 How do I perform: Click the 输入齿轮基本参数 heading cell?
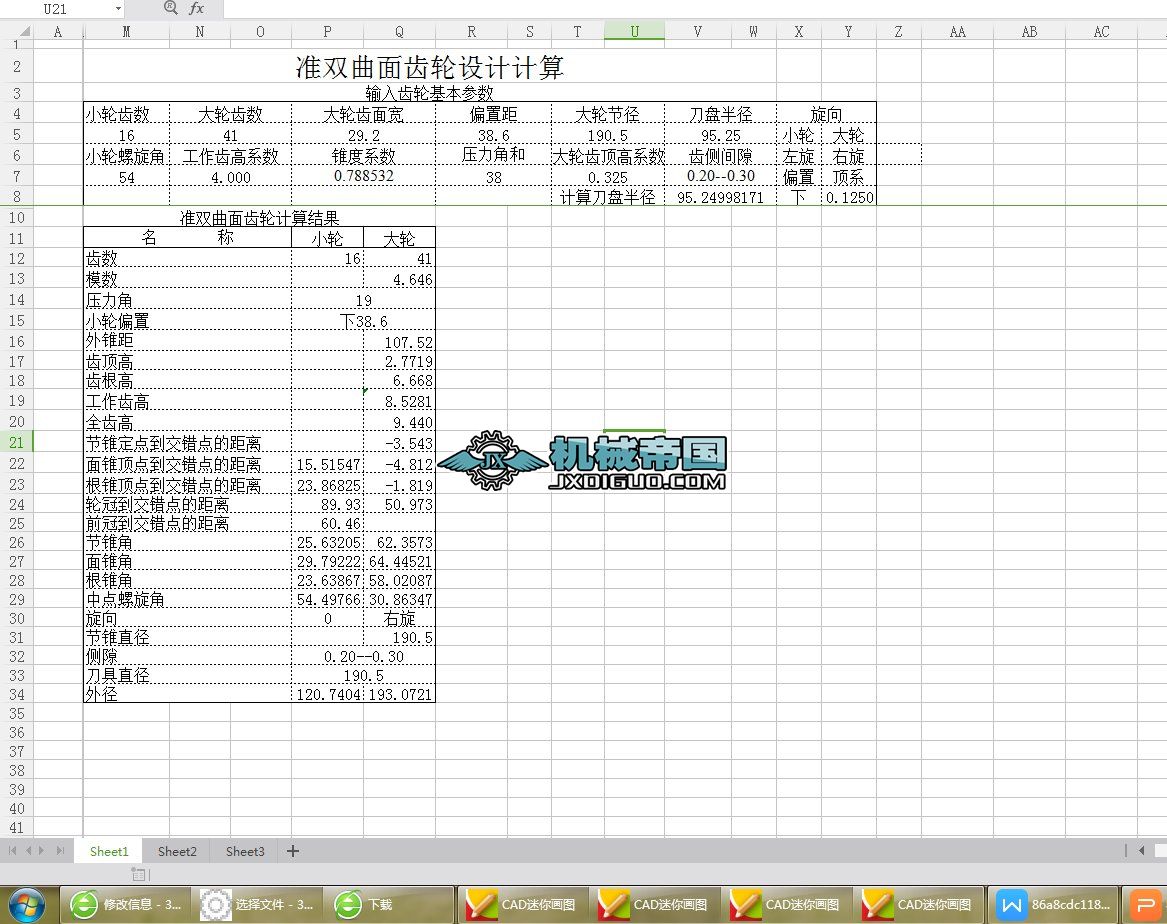[429, 93]
